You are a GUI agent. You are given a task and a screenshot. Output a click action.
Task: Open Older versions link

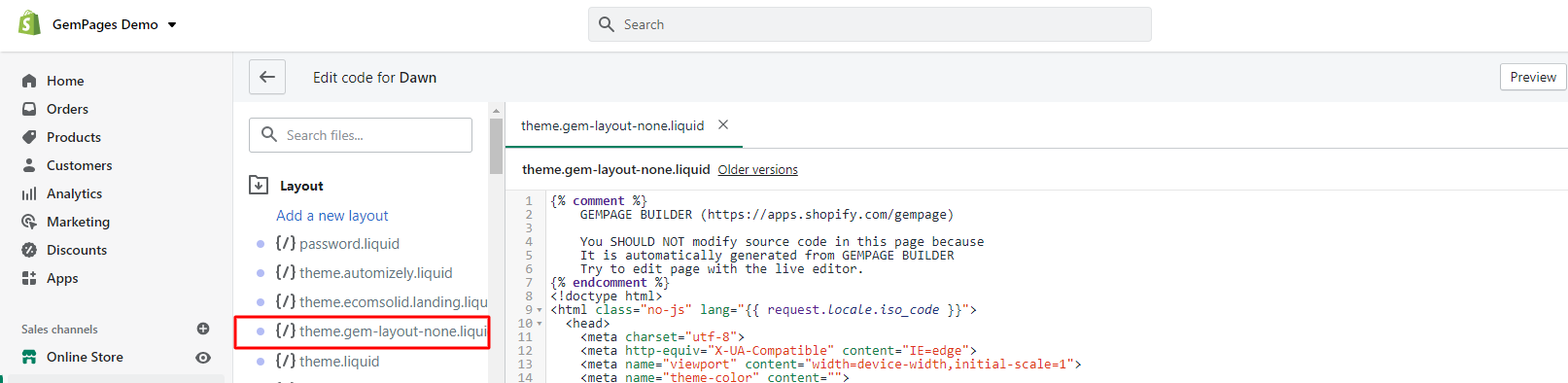(x=757, y=169)
